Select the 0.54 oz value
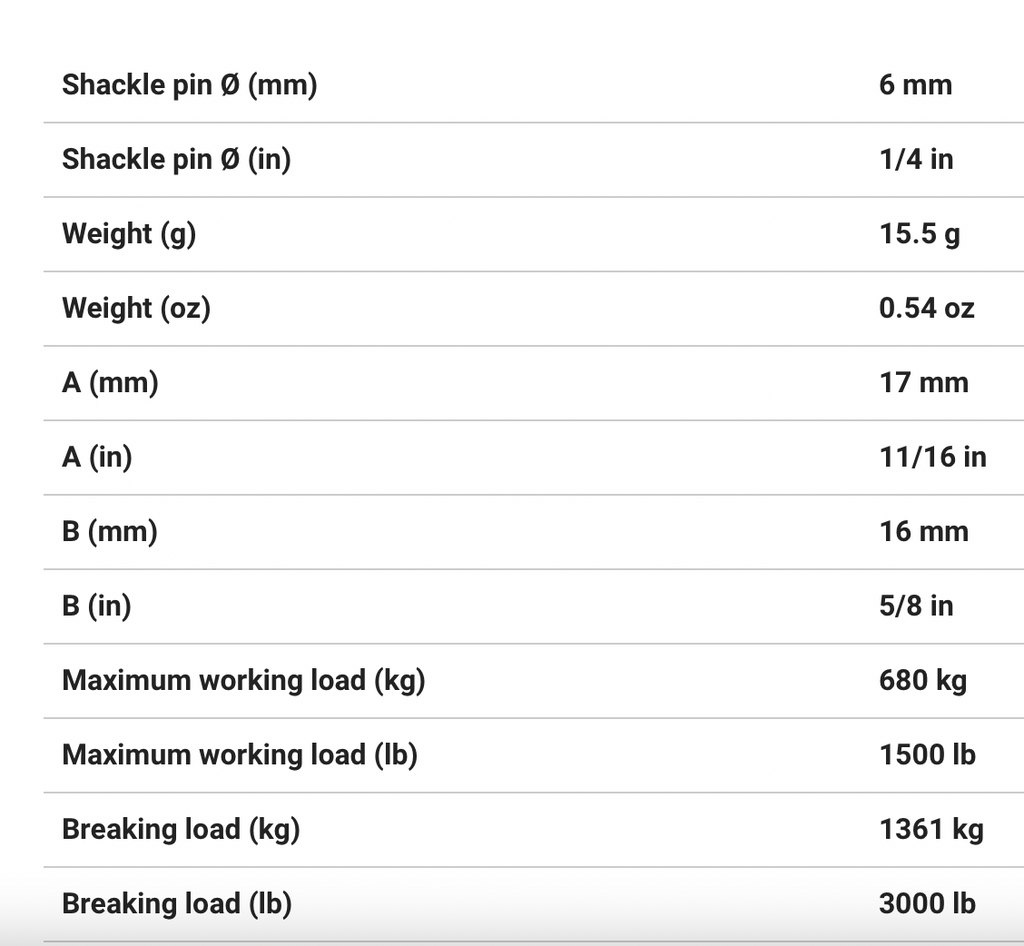This screenshot has height=946, width=1024. point(926,308)
